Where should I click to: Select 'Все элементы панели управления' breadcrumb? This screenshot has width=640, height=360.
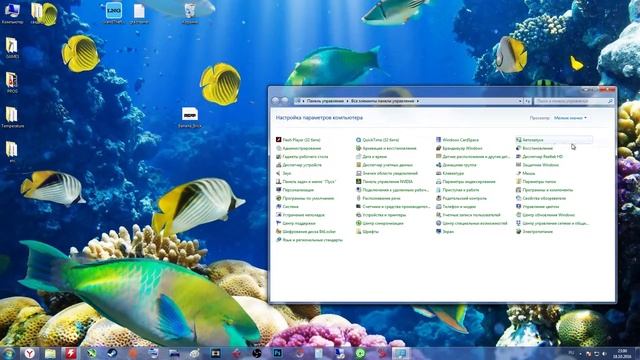click(382, 101)
